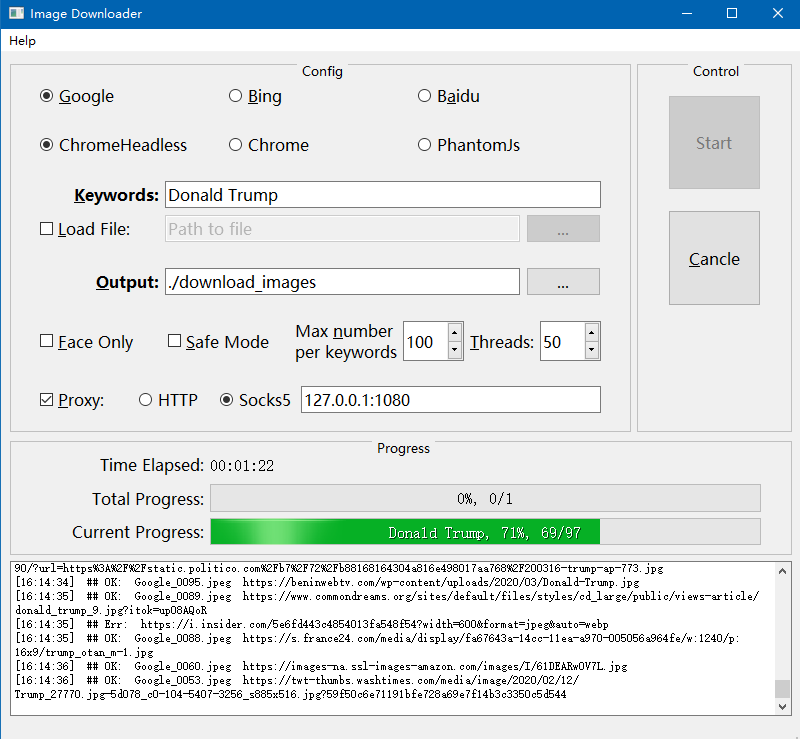800x739 pixels.
Task: Decrease the Threads count
Action: [591, 350]
